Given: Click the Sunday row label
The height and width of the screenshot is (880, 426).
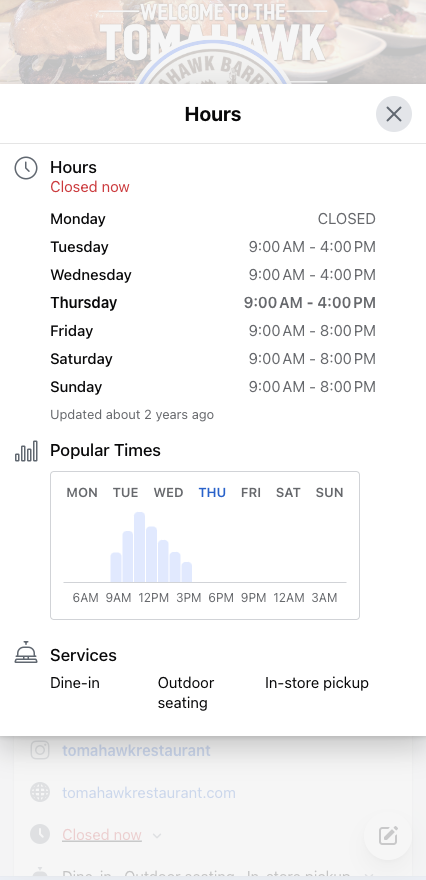Looking at the screenshot, I should tap(76, 387).
